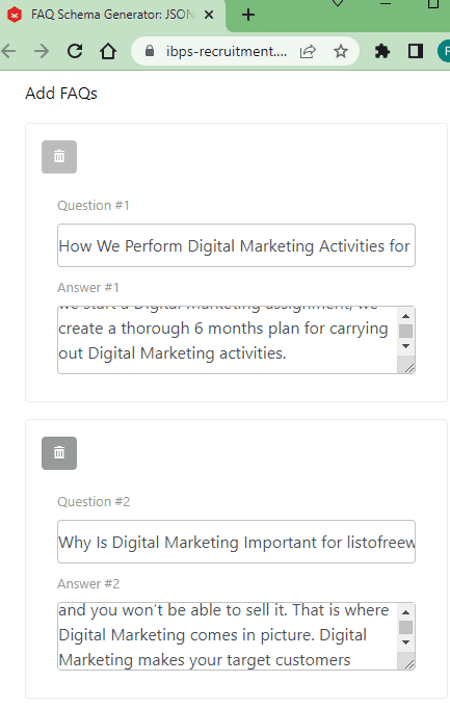This screenshot has width=450, height=709.
Task: Click inside the Answer #2 textarea
Action: (x=227, y=636)
